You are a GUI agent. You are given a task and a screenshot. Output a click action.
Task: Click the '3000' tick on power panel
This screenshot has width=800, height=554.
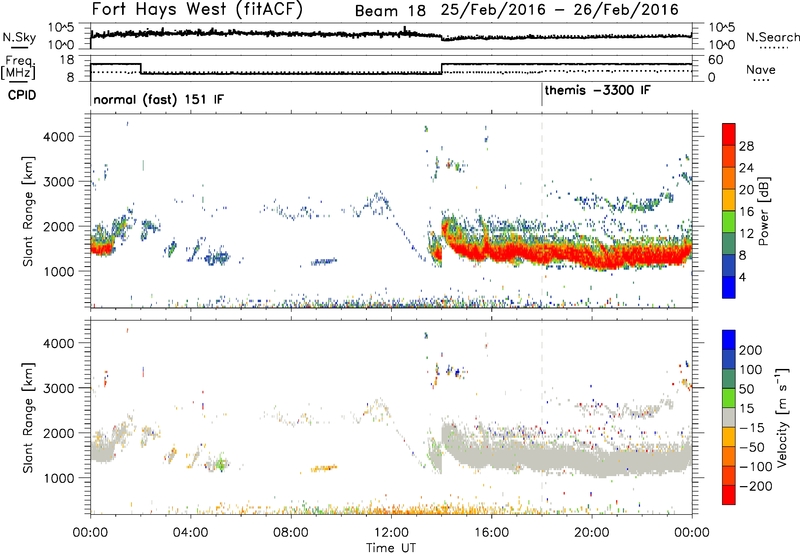pos(59,182)
